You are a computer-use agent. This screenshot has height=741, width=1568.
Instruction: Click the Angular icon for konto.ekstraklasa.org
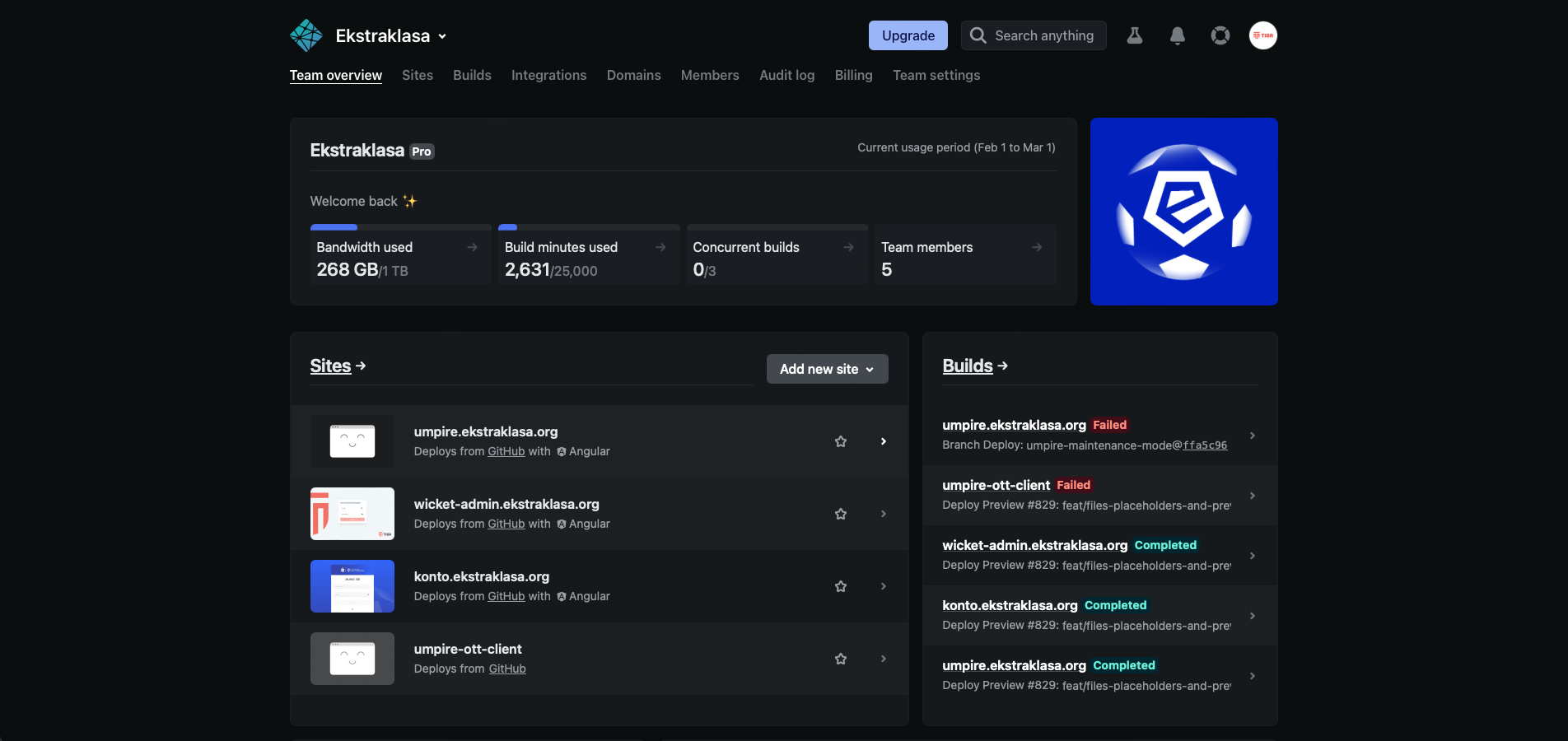tap(562, 597)
